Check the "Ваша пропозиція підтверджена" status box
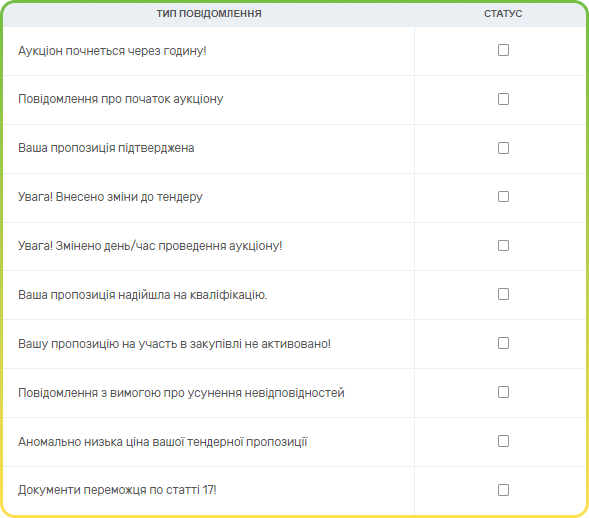Viewport: 589px width, 518px height. pyautogui.click(x=503, y=148)
